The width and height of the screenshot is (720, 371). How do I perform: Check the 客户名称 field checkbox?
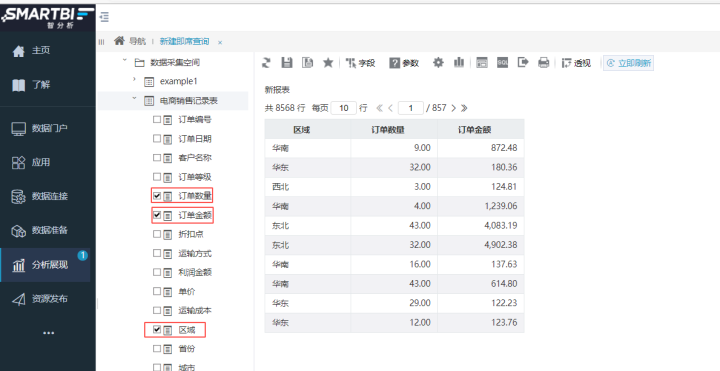coord(157,157)
